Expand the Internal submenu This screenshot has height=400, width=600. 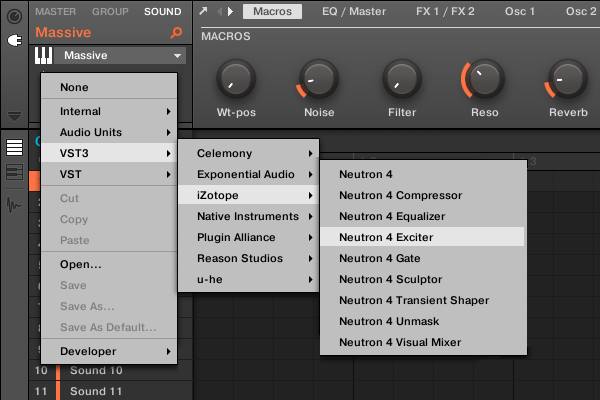point(109,111)
